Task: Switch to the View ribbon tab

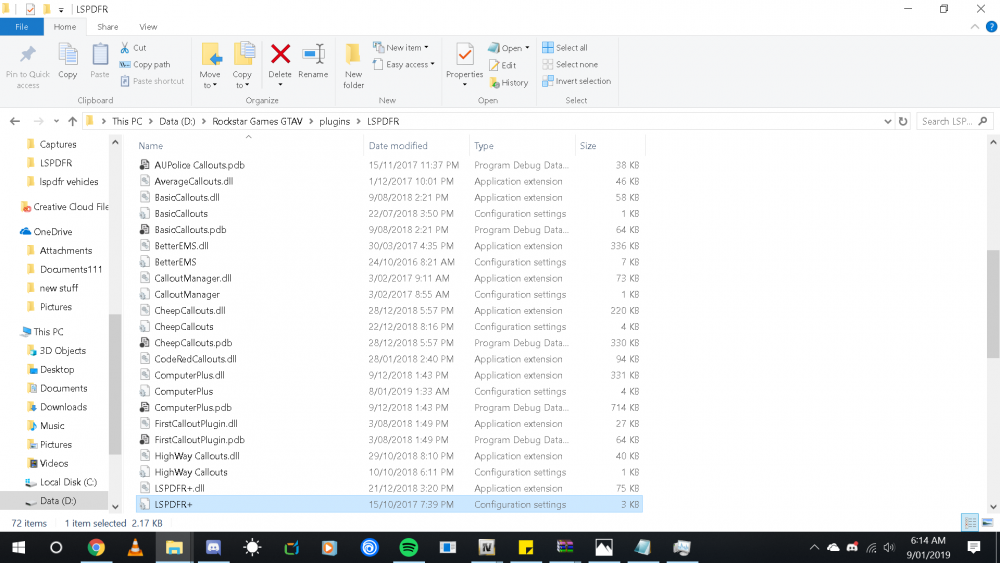Action: point(148,27)
